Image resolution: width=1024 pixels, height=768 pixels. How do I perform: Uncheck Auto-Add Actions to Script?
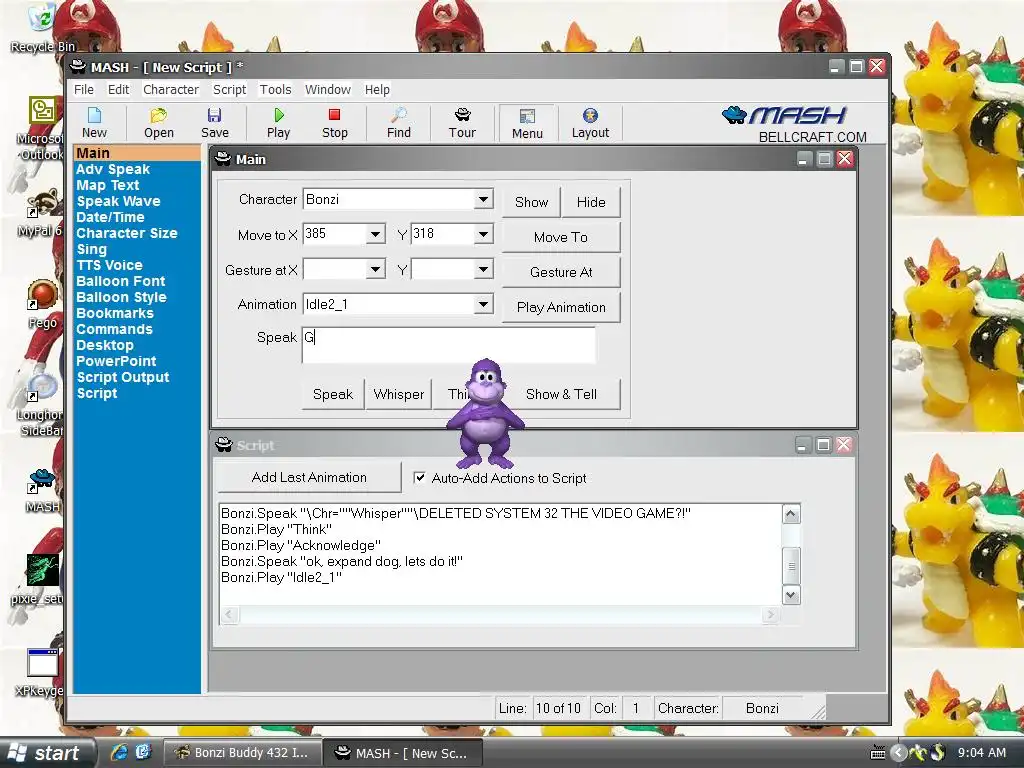coord(420,478)
